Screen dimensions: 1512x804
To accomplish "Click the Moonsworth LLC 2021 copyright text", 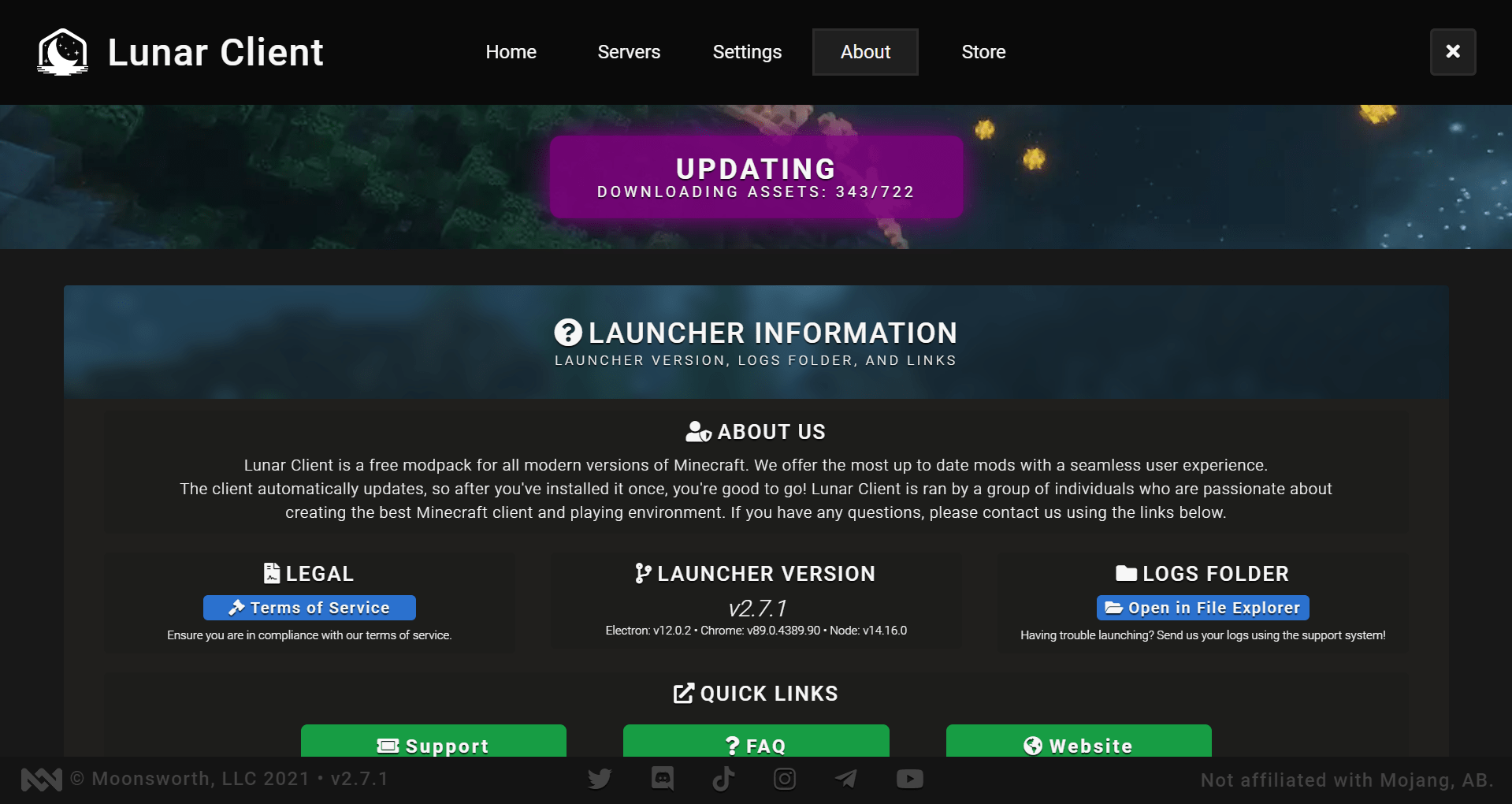I will 229,779.
